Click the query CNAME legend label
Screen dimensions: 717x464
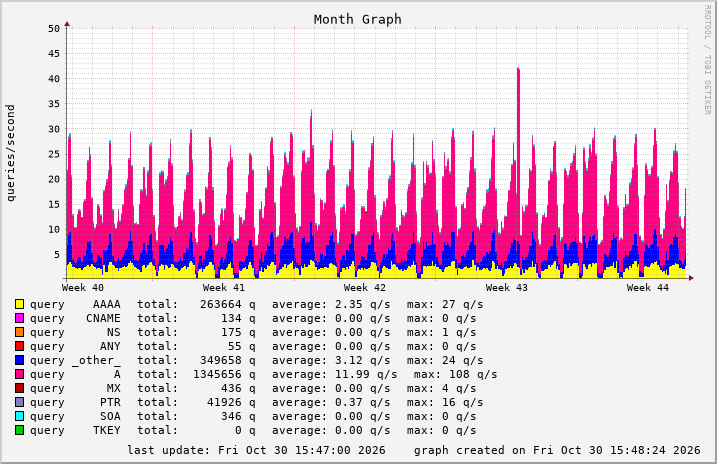[x=75, y=318]
